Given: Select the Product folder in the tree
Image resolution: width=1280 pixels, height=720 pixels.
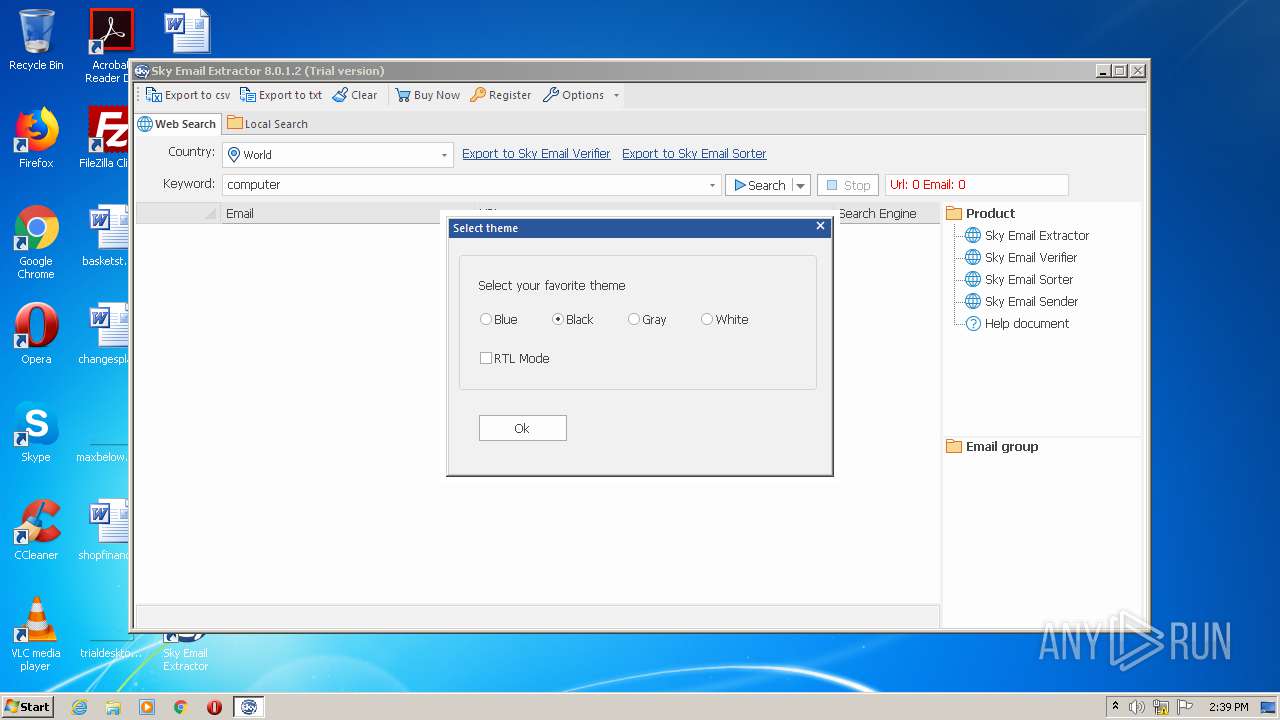Looking at the screenshot, I should [x=980, y=213].
